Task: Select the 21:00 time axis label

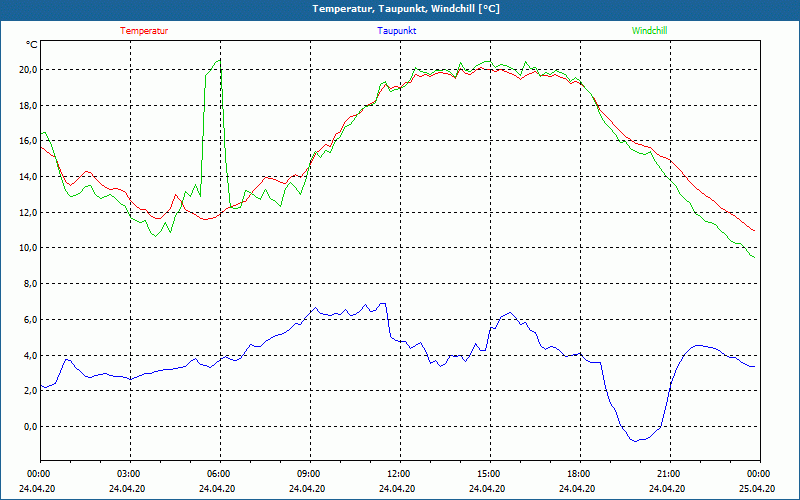Action: click(x=668, y=474)
